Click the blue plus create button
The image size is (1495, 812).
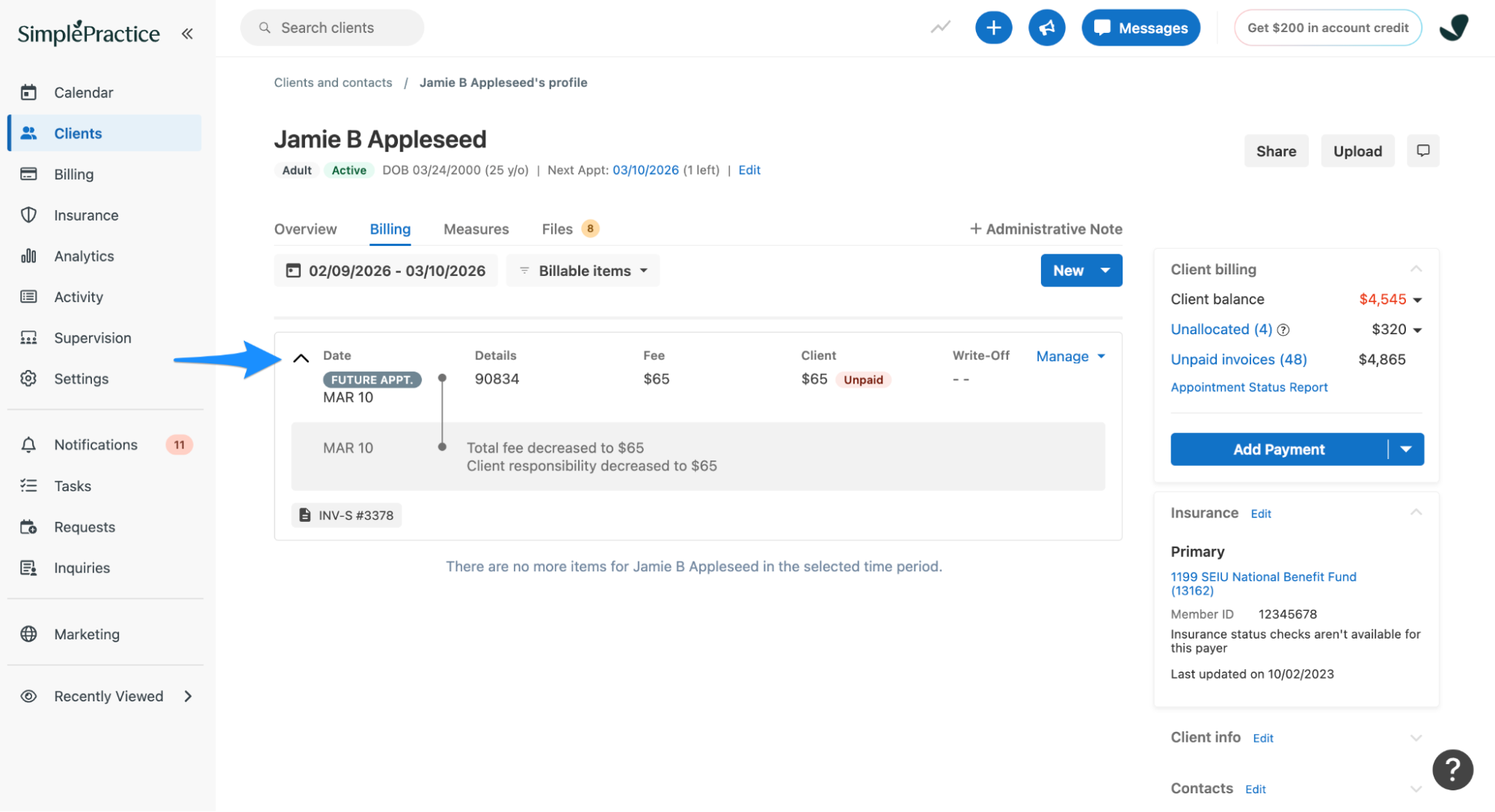[x=993, y=28]
